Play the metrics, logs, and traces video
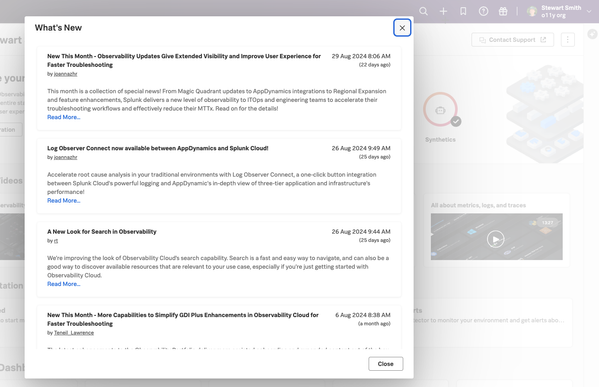The height and width of the screenshot is (387, 599). (x=495, y=239)
